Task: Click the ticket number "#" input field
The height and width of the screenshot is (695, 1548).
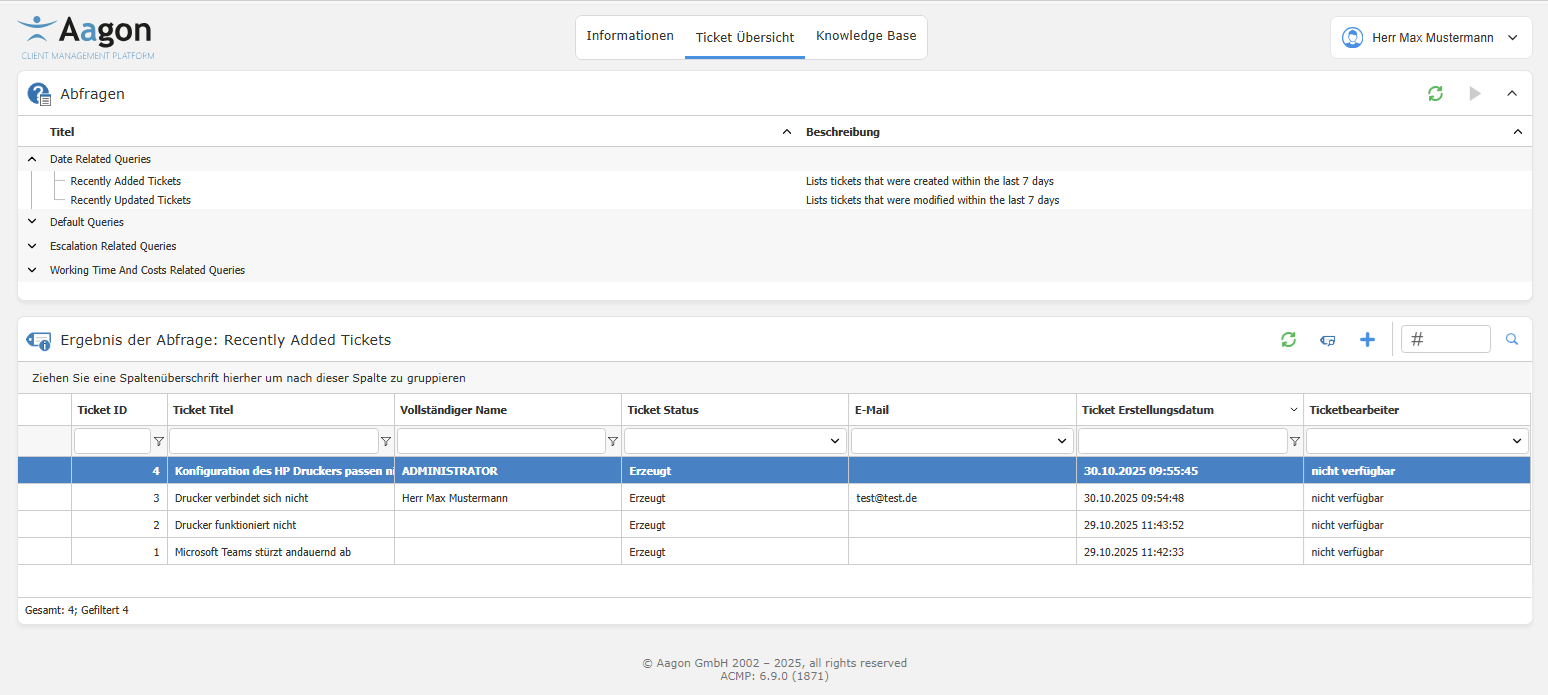Action: [x=1445, y=339]
